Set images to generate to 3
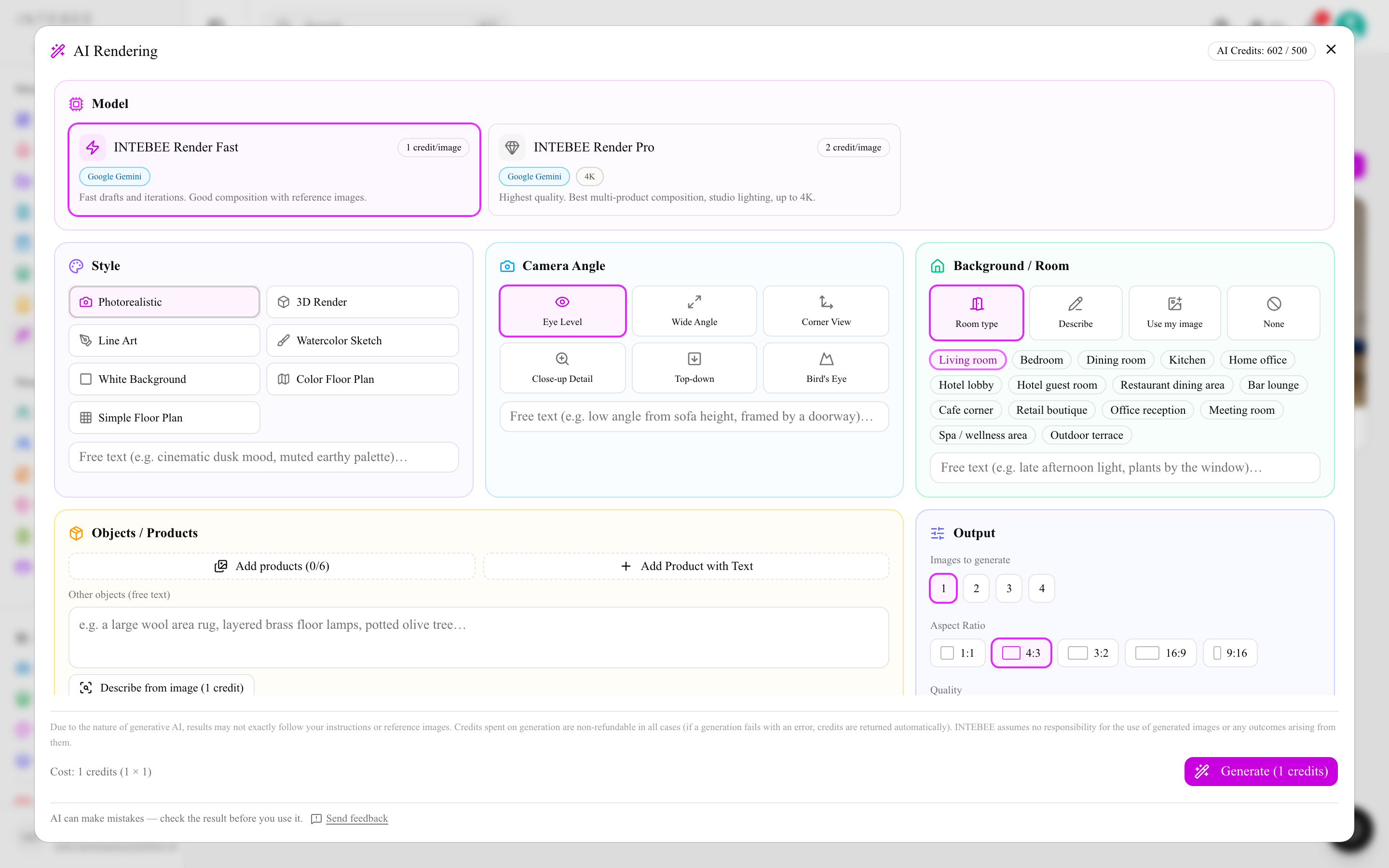 (x=1008, y=588)
